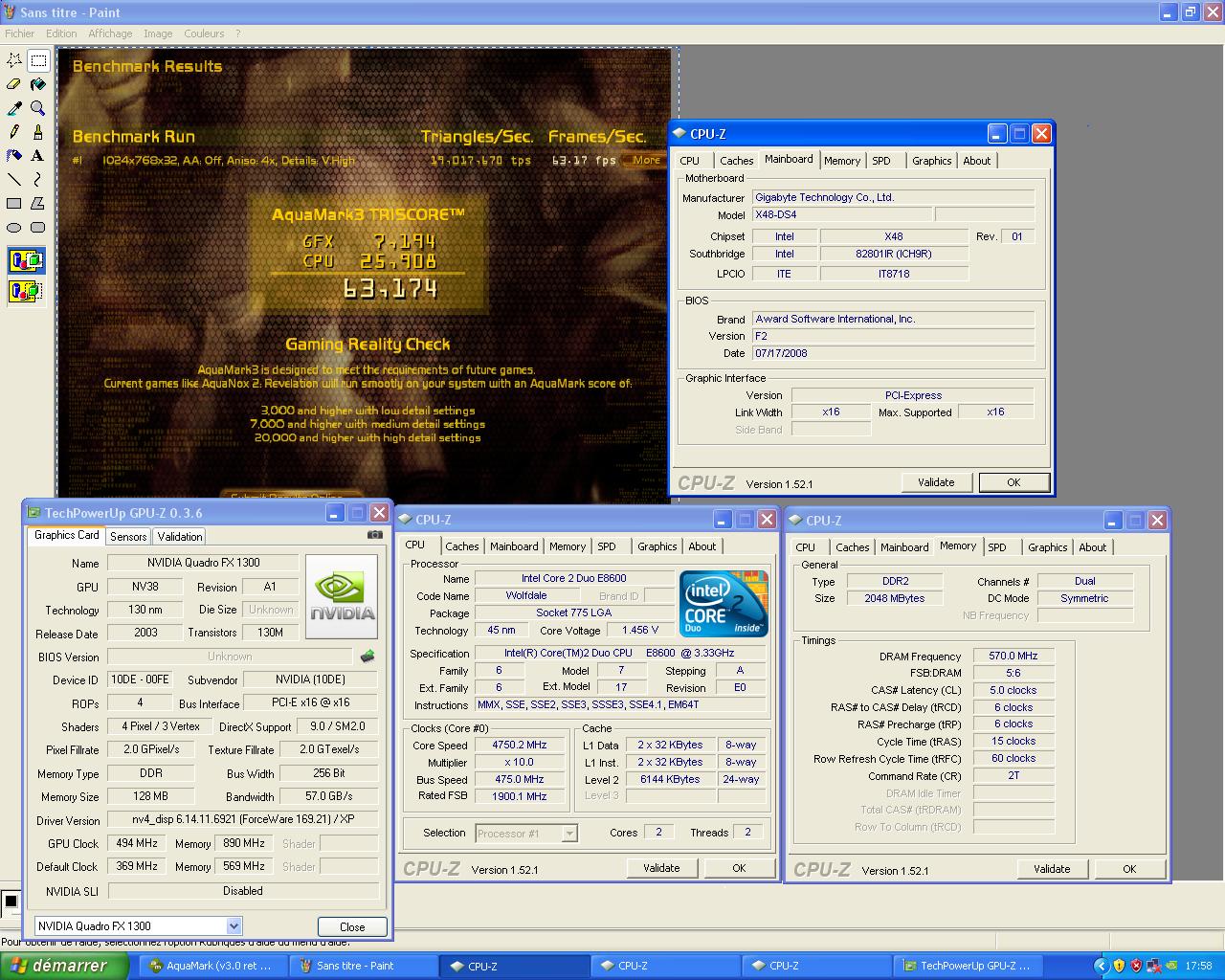Select the Free-Form Select tool in Paint
Image resolution: width=1225 pixels, height=980 pixels.
coord(14,60)
